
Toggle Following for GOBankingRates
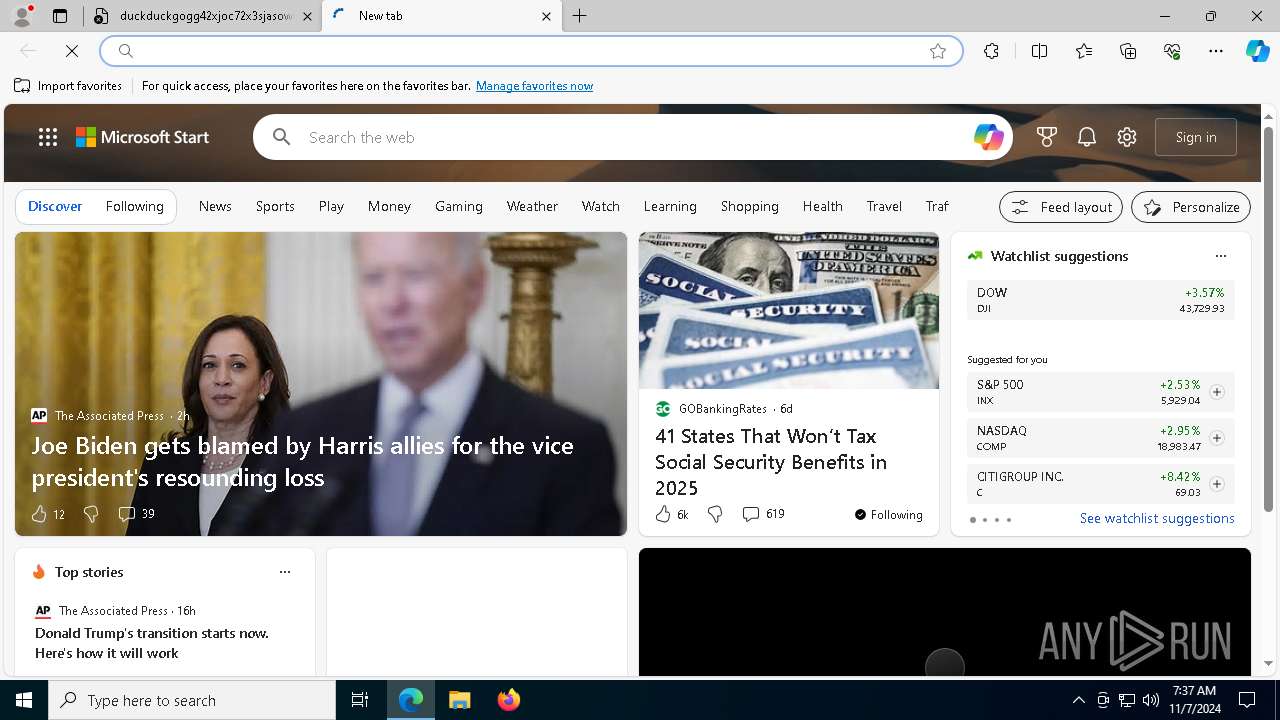pyautogui.click(x=888, y=515)
